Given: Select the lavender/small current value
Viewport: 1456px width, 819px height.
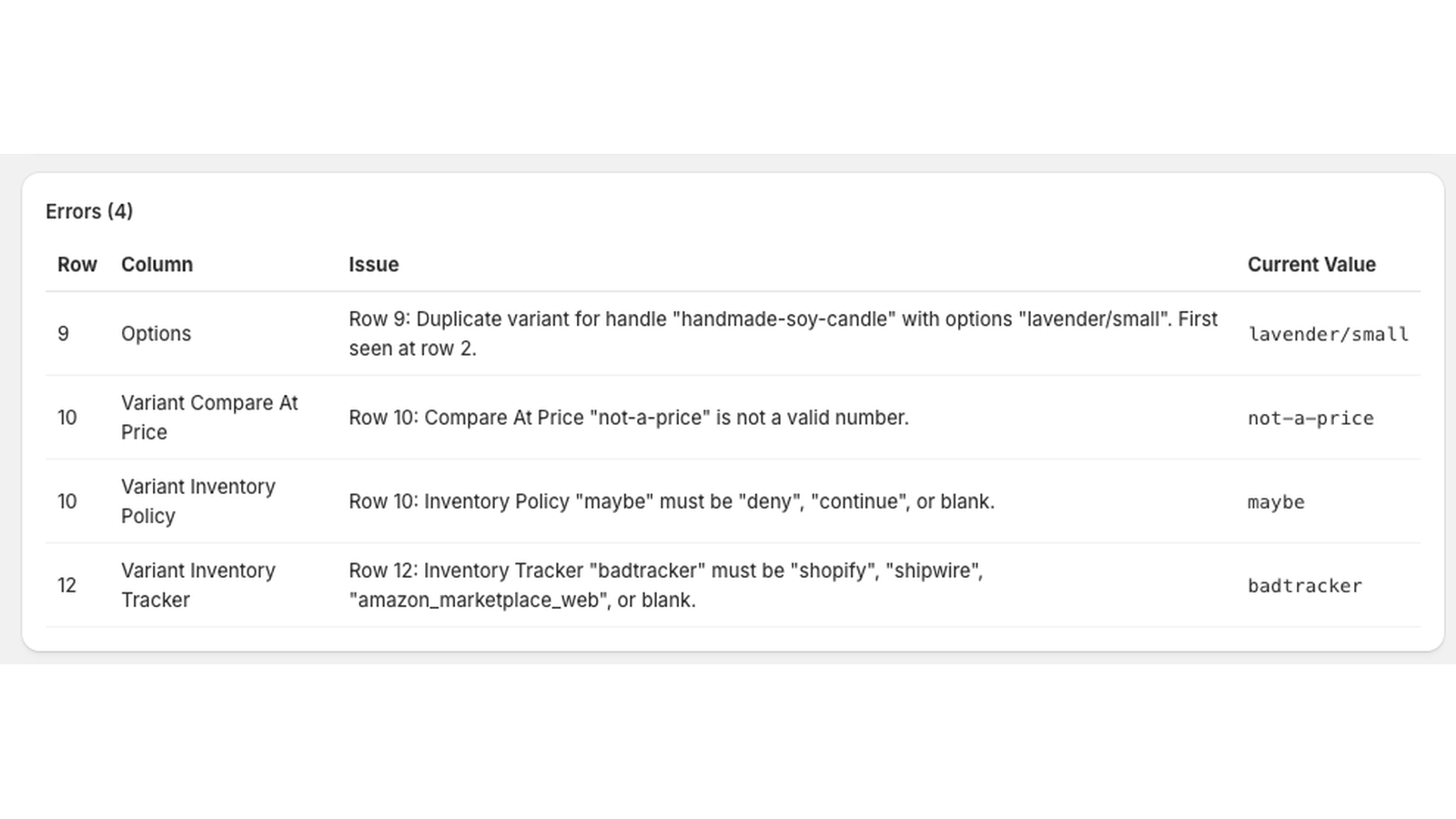Looking at the screenshot, I should pyautogui.click(x=1329, y=333).
